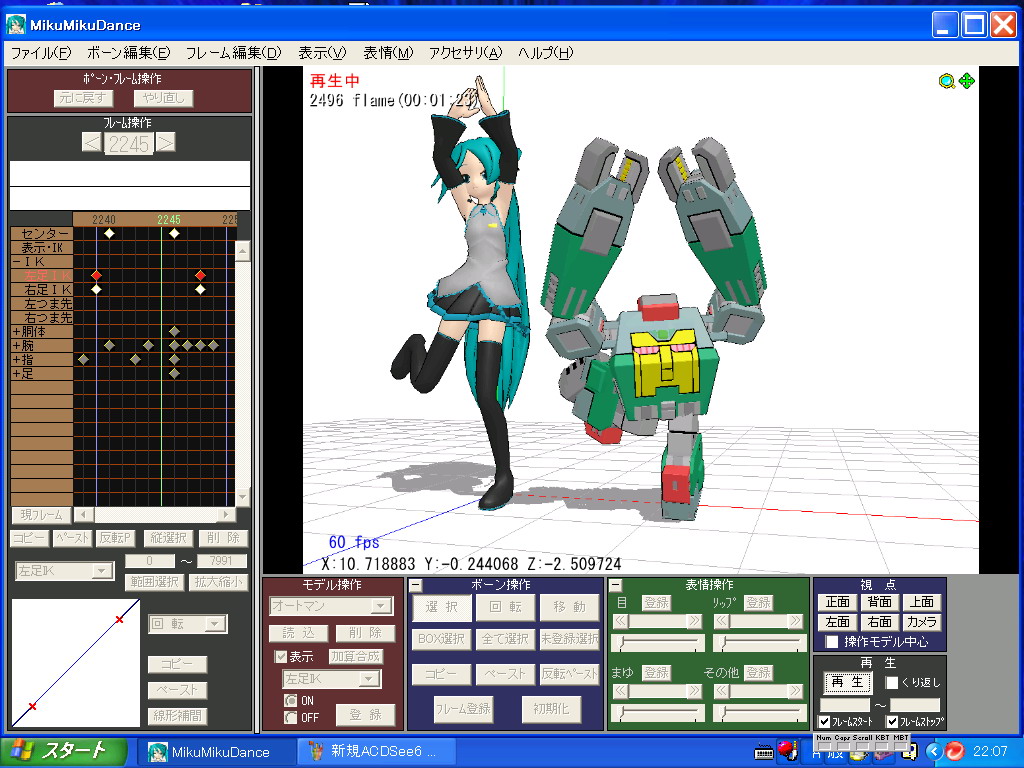1024x768 pixels.
Task: Adjust the まゆ morph slider
Action: [658, 712]
